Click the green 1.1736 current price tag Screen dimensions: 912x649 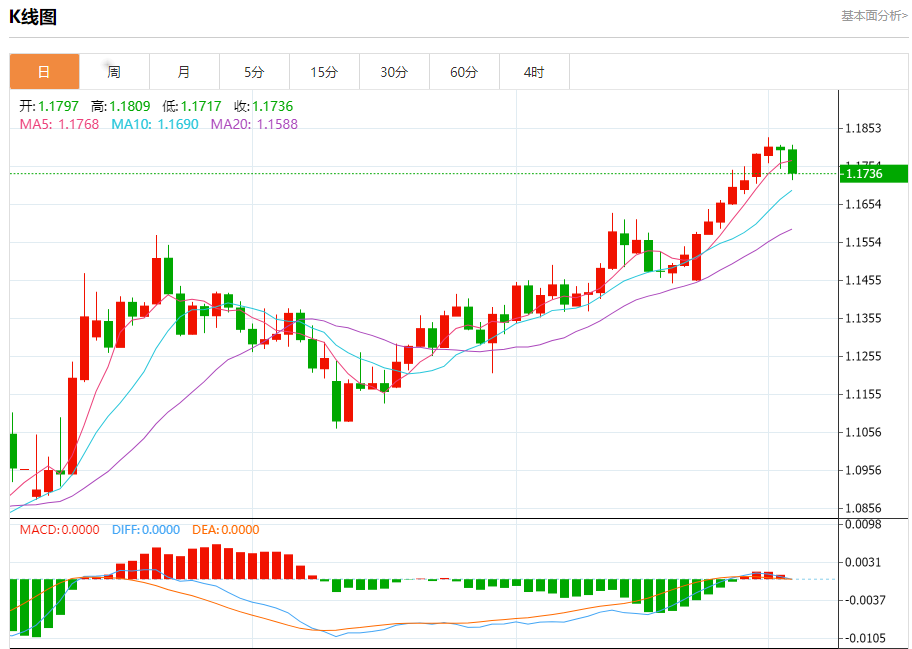(874, 173)
